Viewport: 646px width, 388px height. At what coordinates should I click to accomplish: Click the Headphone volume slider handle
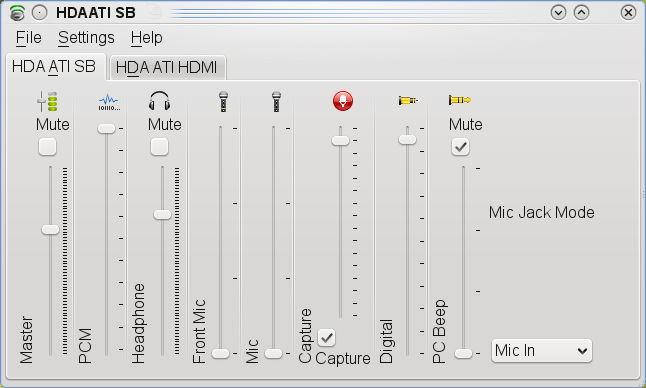(x=162, y=214)
